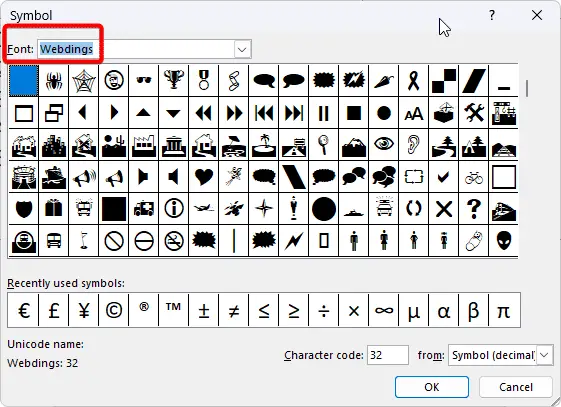
Task: Click the Character code input field
Action: pos(388,355)
